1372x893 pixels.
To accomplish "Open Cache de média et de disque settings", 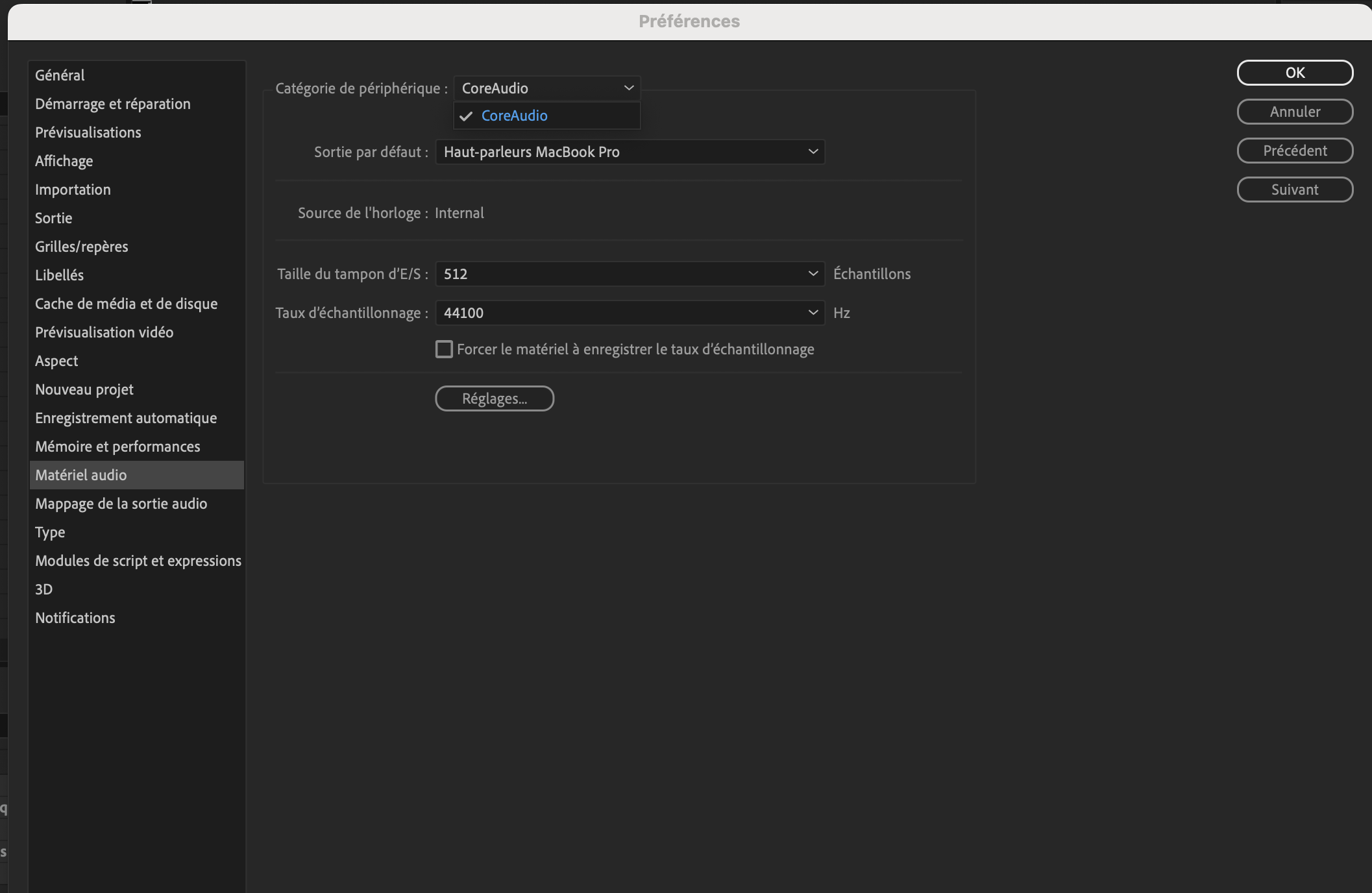I will (126, 303).
